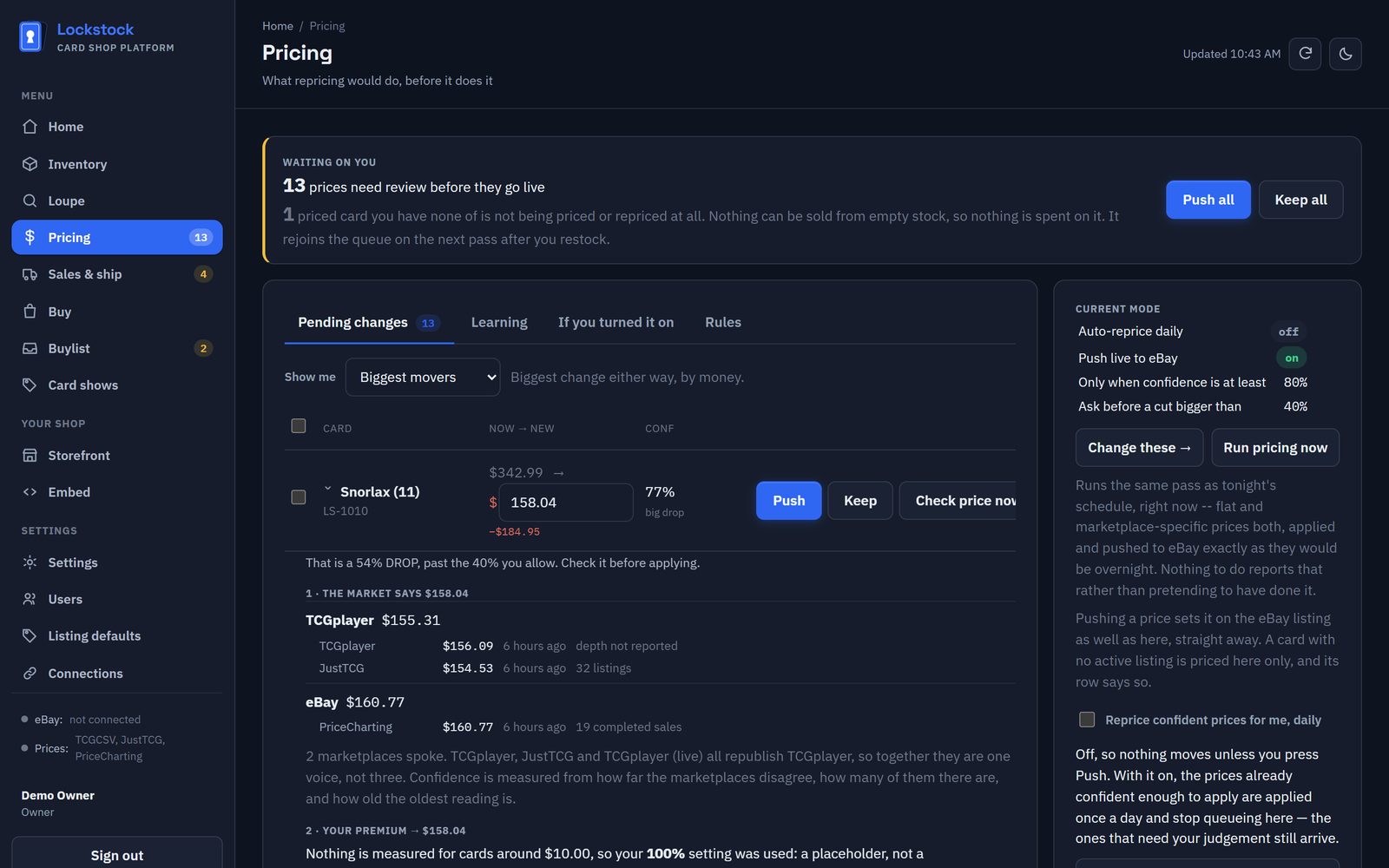Click the new price field showing 158.04
This screenshot has width=1389, height=868.
coord(566,503)
